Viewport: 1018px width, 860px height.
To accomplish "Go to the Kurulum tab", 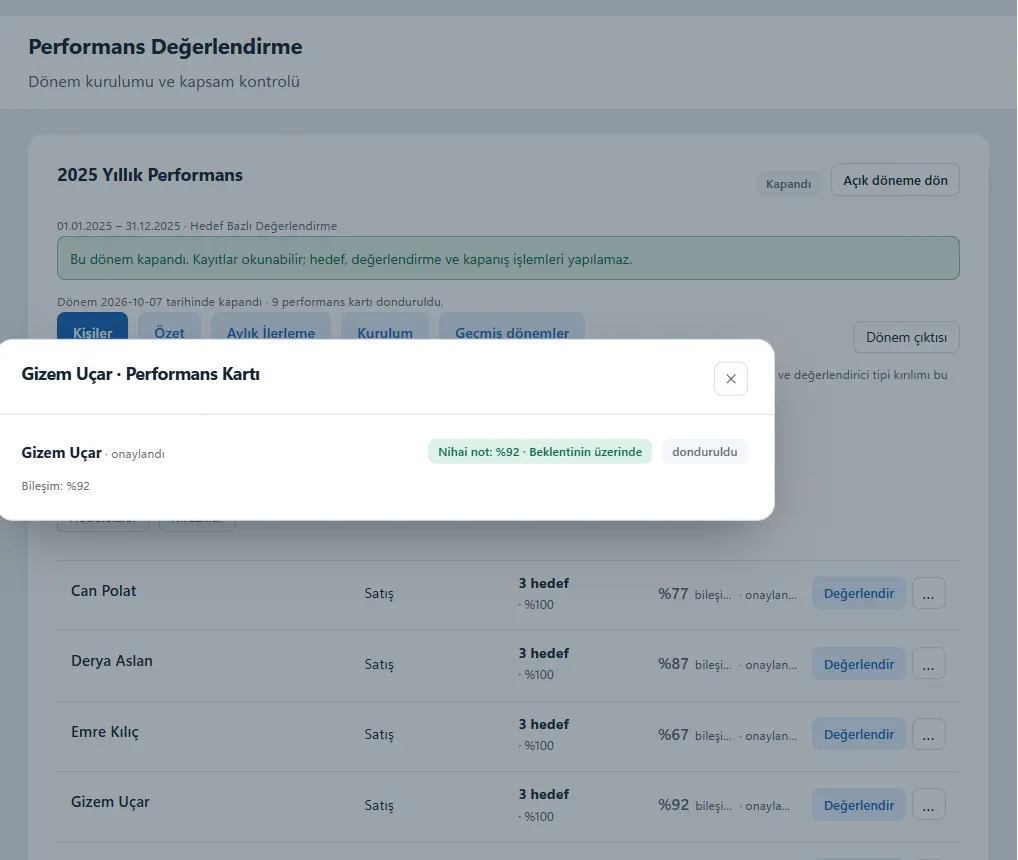I will coord(385,326).
